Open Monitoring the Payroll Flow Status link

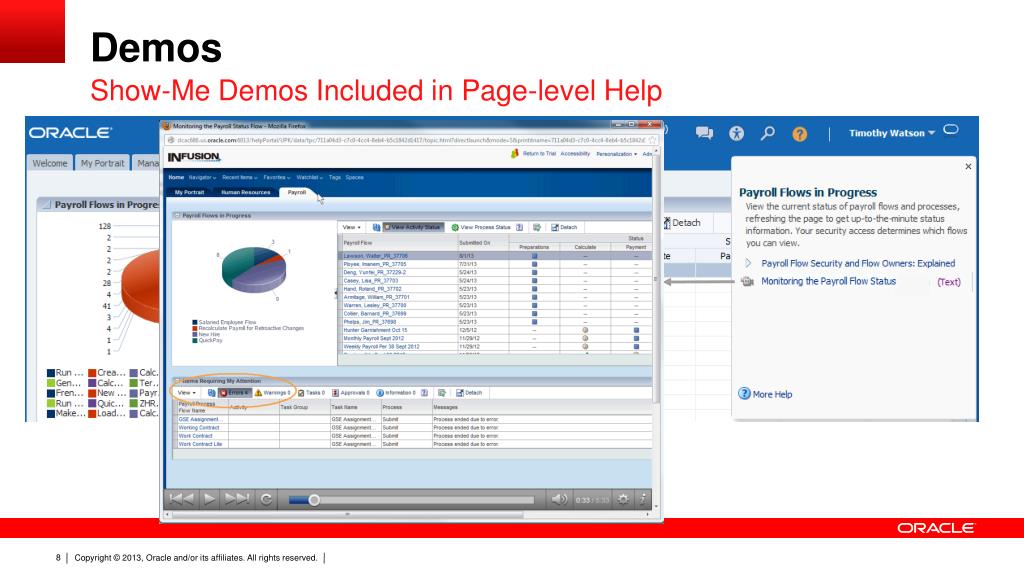[828, 281]
